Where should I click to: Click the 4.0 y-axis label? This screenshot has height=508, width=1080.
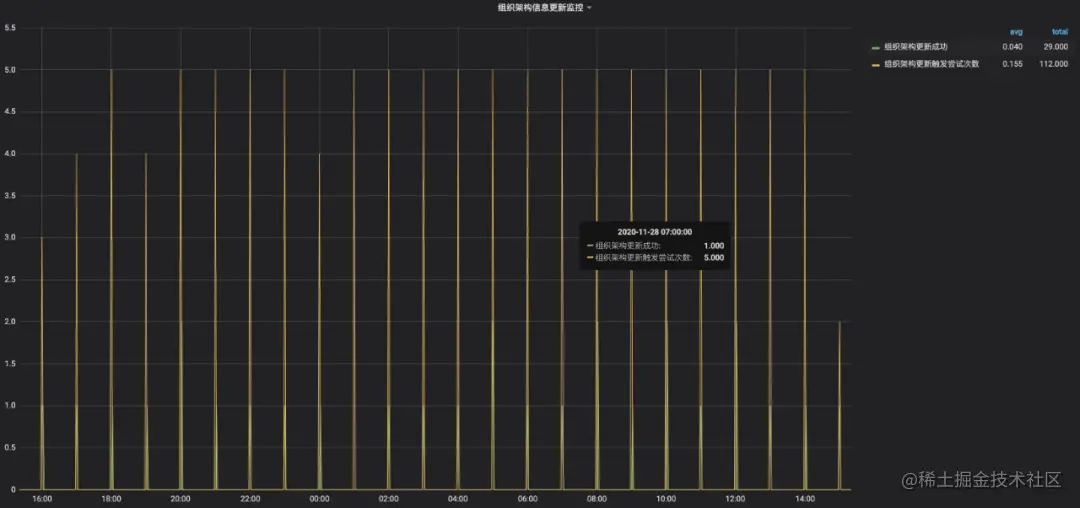10,154
